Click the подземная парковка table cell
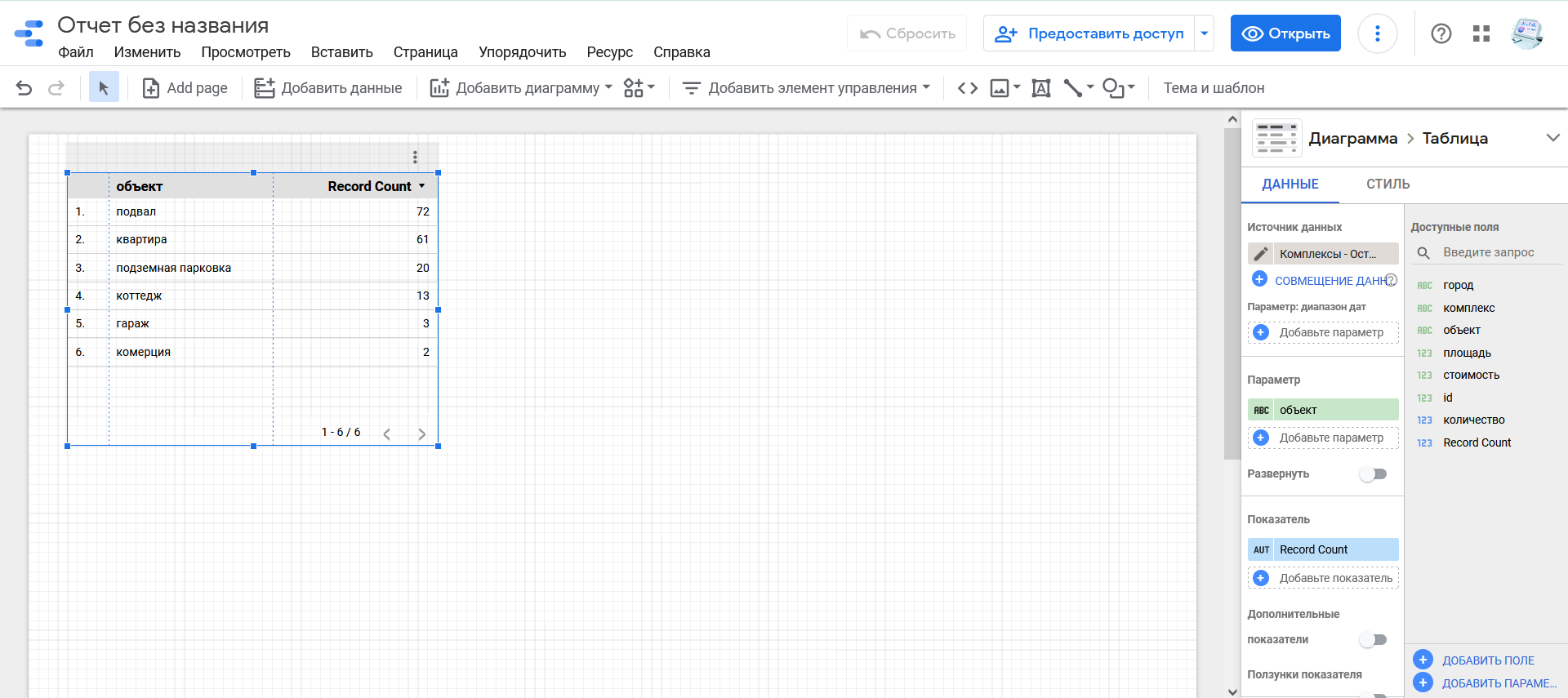The height and width of the screenshot is (698, 1568). point(174,268)
